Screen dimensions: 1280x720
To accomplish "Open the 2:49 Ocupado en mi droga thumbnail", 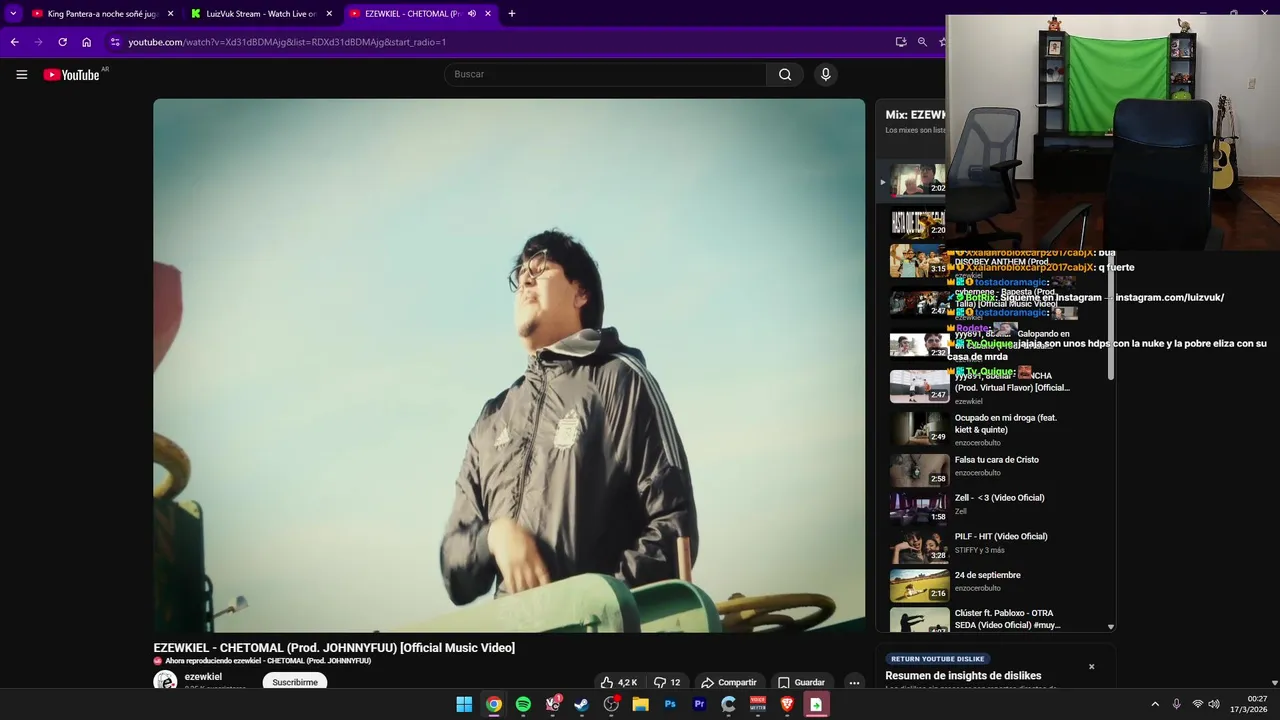I will click(919, 427).
